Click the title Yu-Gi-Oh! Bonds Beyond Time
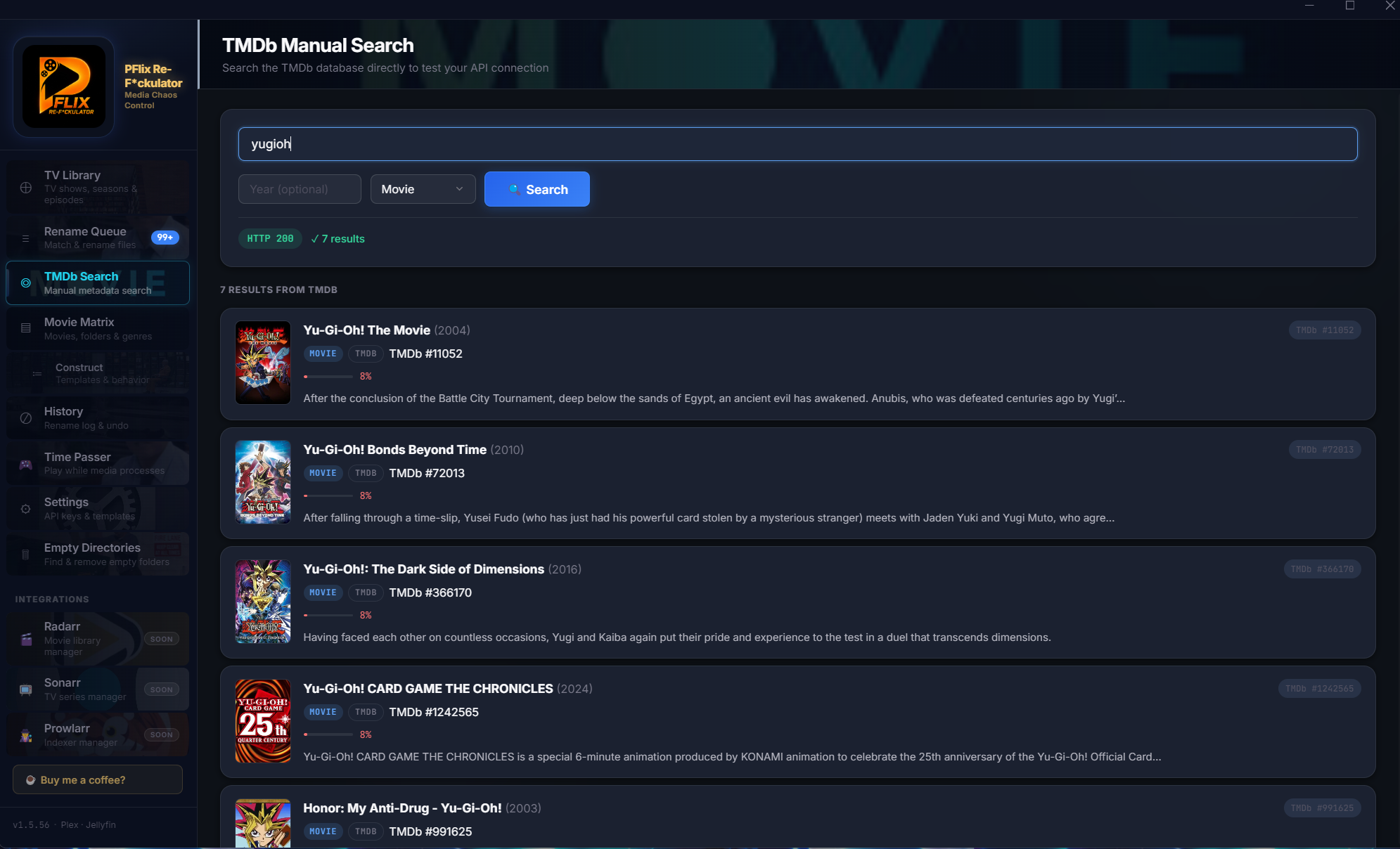Image resolution: width=1400 pixels, height=849 pixels. [x=395, y=450]
